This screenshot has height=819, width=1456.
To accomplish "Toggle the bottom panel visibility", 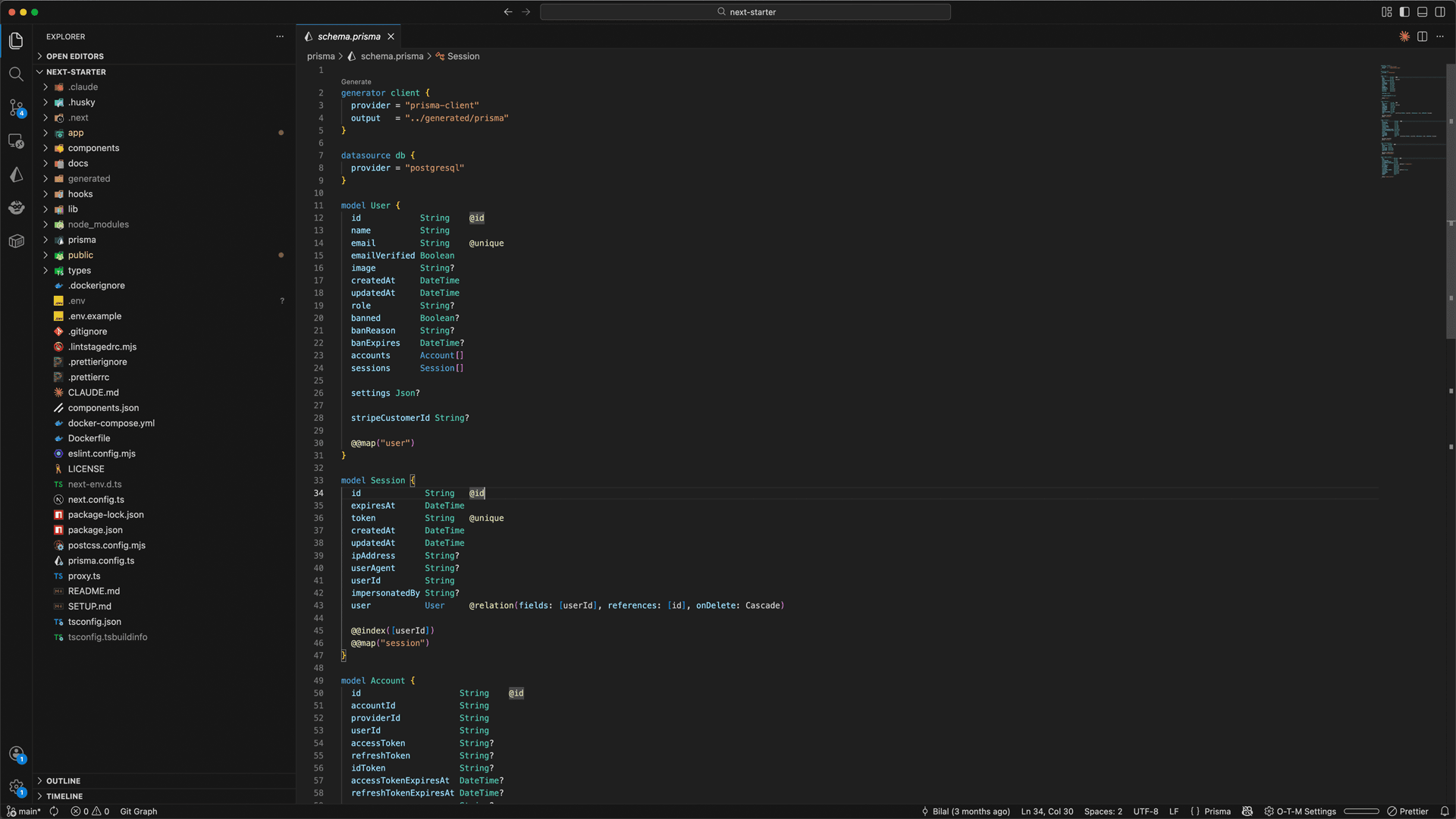I will point(1423,12).
